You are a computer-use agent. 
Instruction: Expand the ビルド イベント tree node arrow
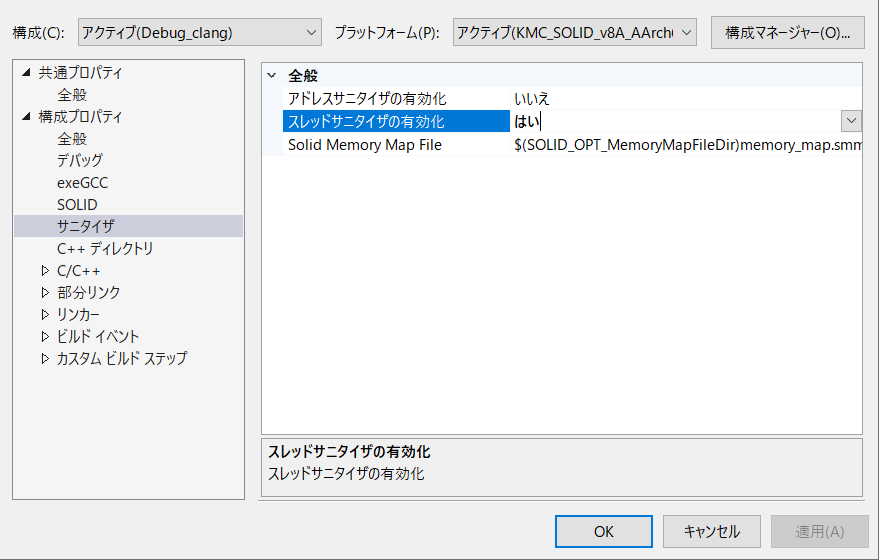(x=45, y=337)
